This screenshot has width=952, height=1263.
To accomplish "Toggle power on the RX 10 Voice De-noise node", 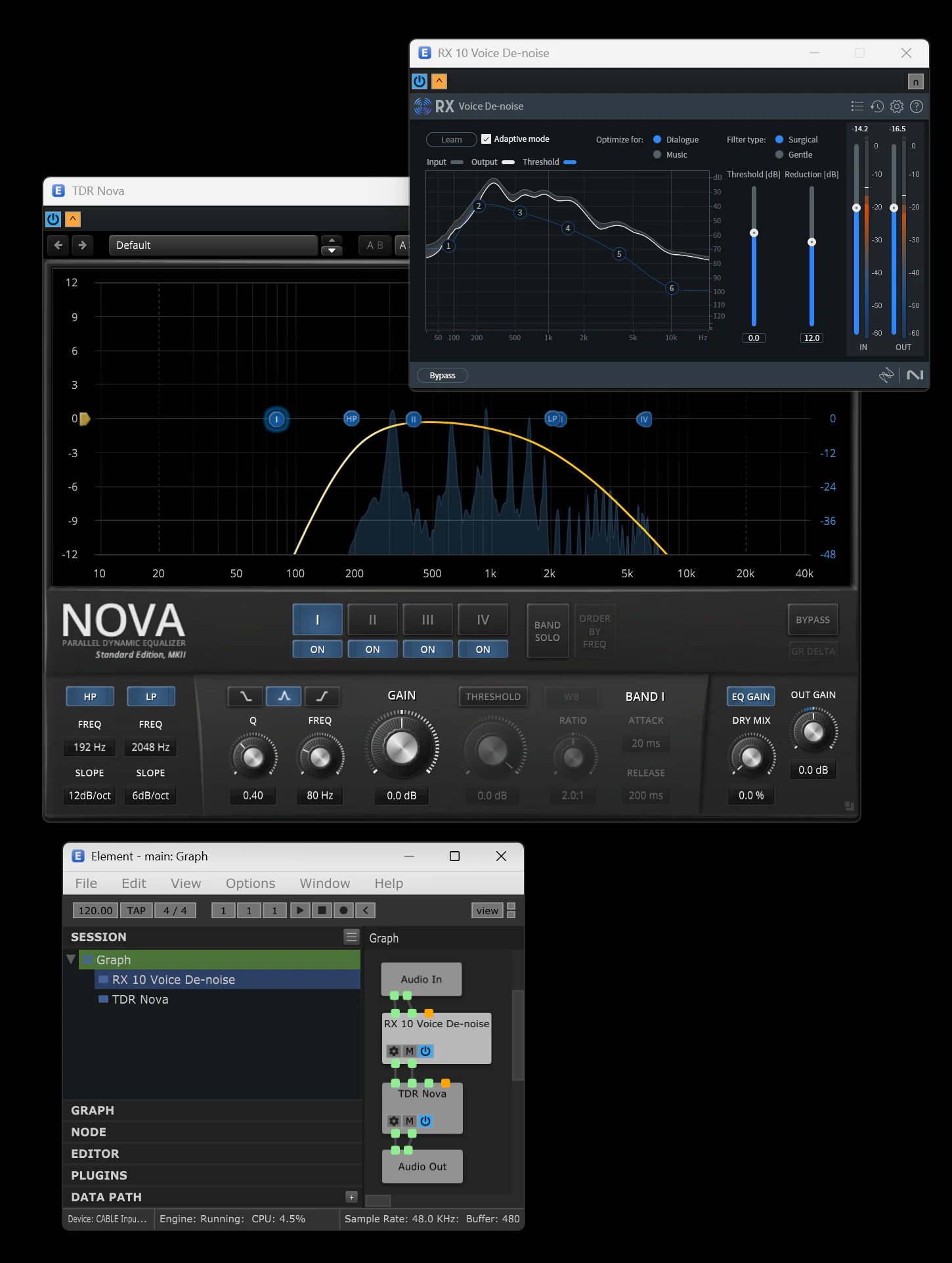I will pyautogui.click(x=425, y=1051).
